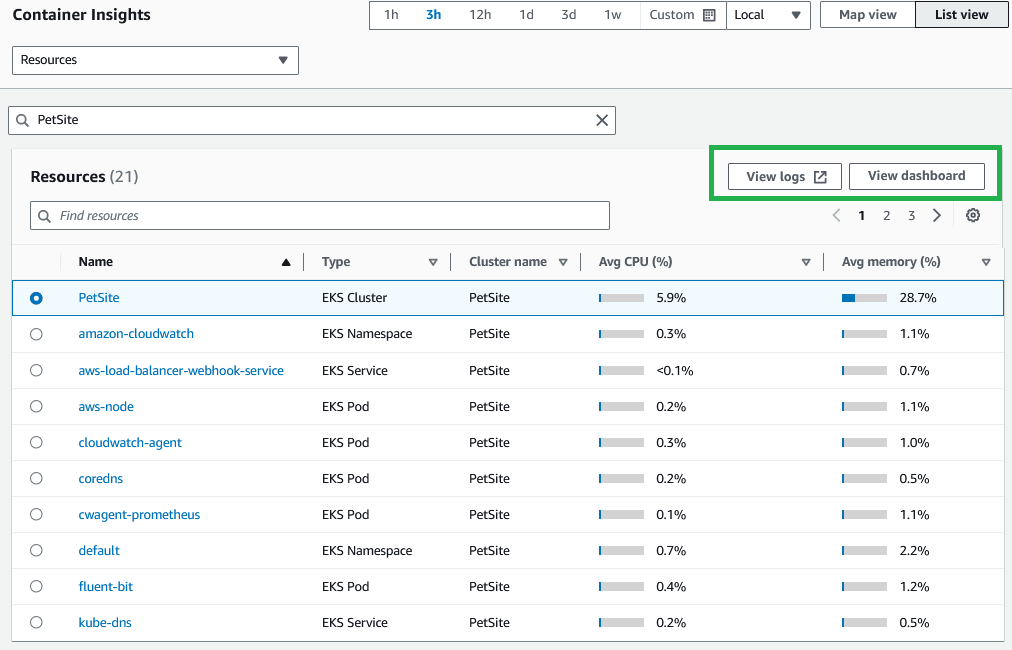The height and width of the screenshot is (650, 1012).
Task: Go to next page with the right chevron
Action: click(x=936, y=215)
